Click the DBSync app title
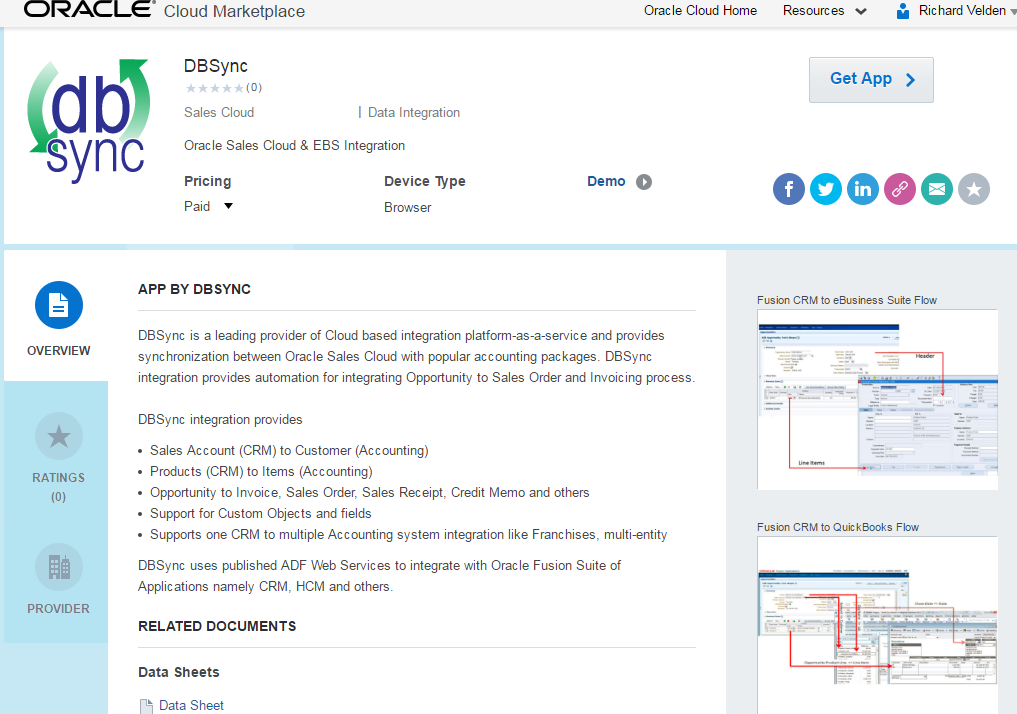The height and width of the screenshot is (714, 1017). [215, 66]
